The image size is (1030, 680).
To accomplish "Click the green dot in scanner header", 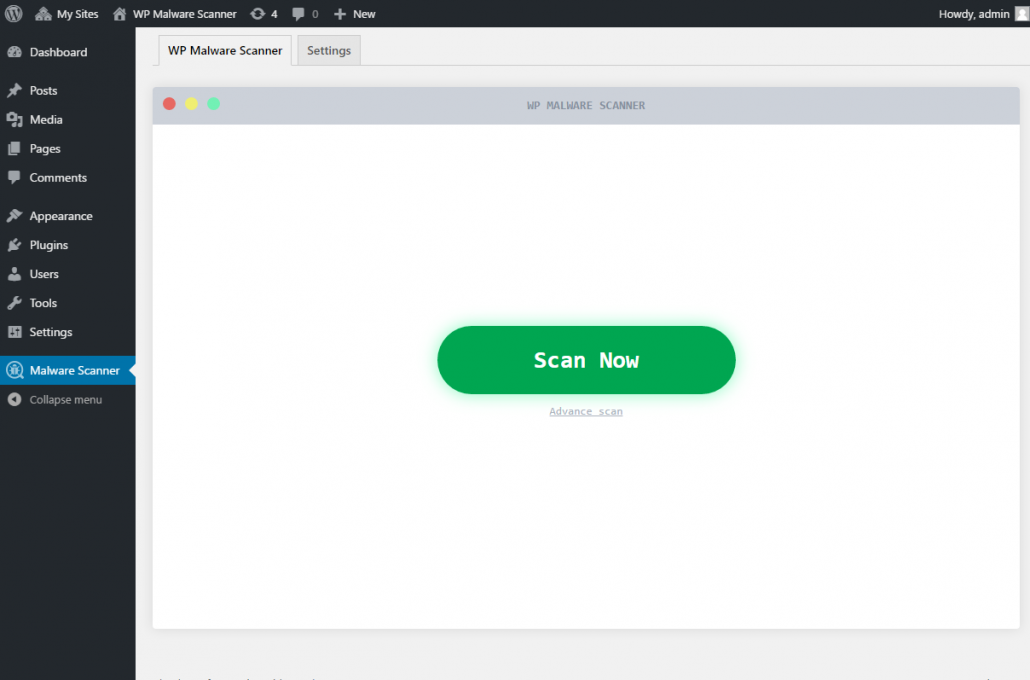I will [213, 104].
